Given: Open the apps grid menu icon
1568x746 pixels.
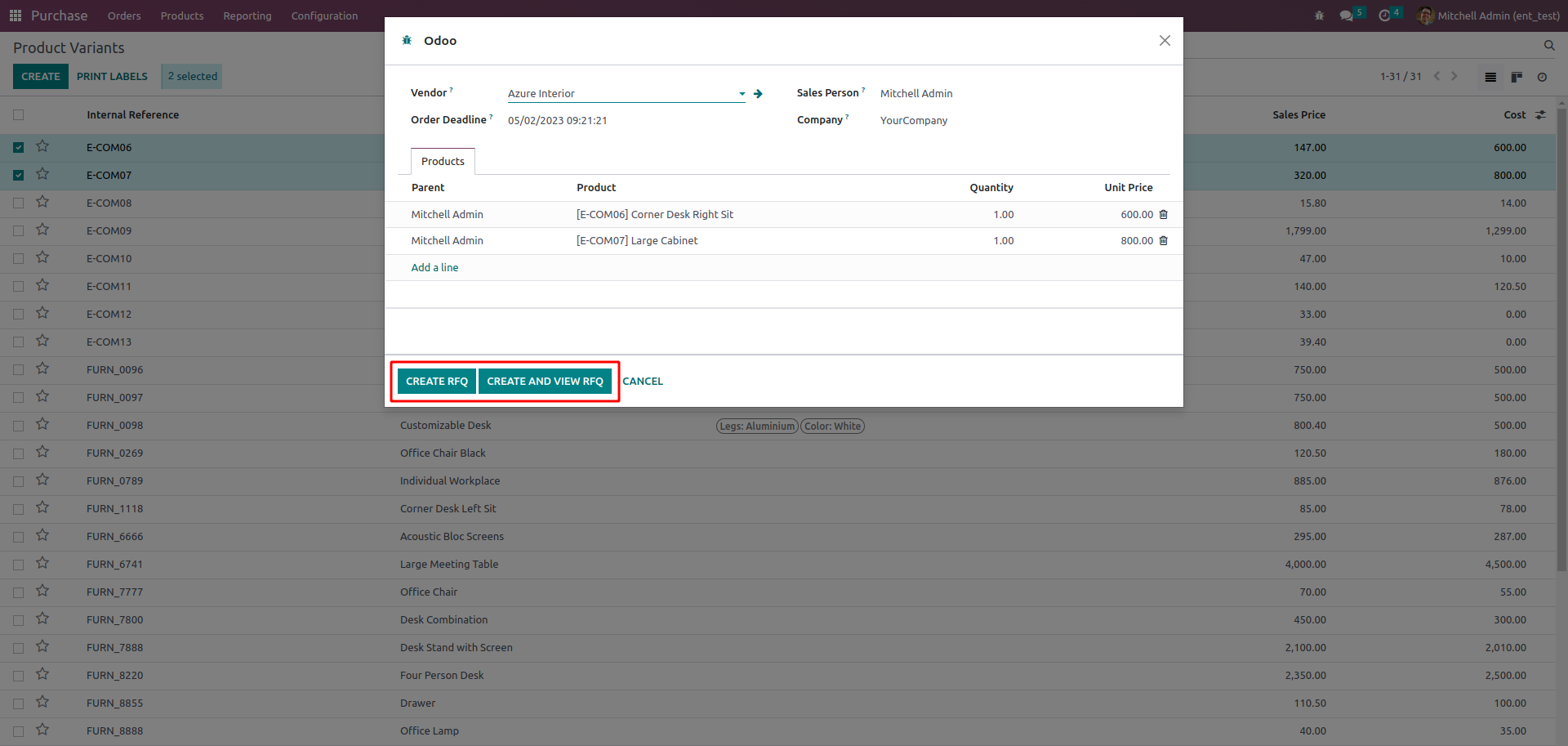Looking at the screenshot, I should point(16,16).
